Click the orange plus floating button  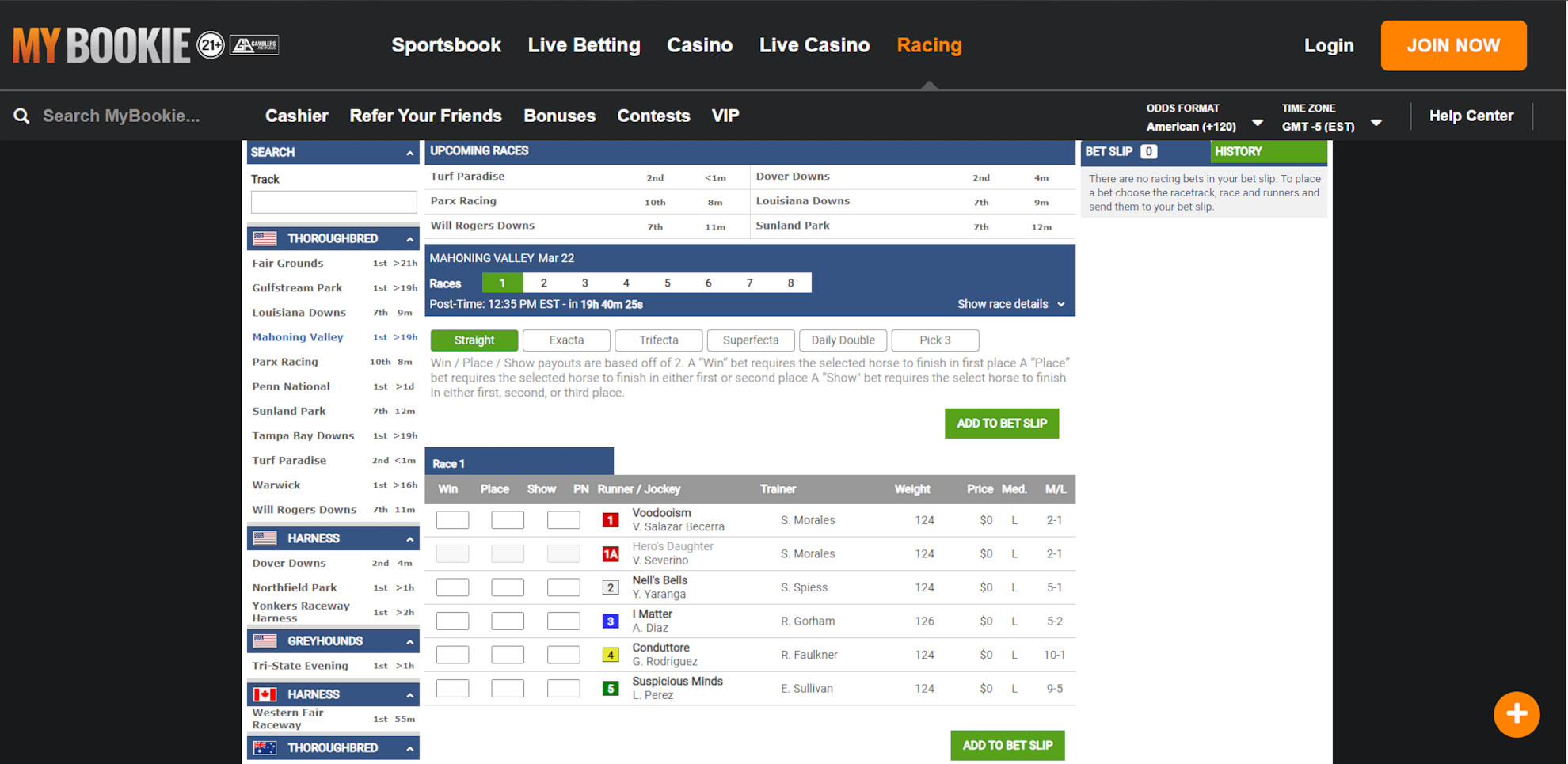tap(1517, 714)
